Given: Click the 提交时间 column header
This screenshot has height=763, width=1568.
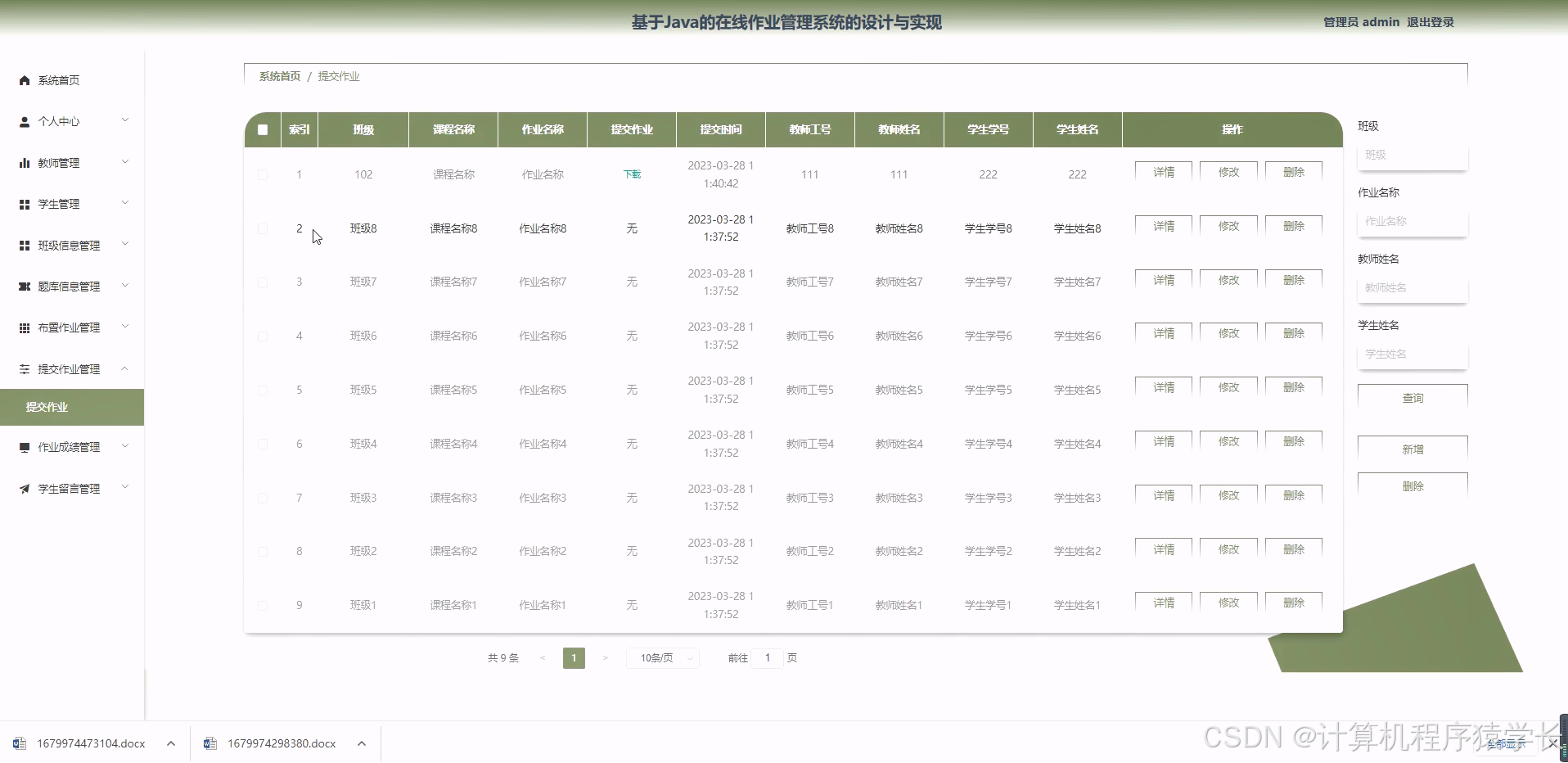Looking at the screenshot, I should (721, 129).
